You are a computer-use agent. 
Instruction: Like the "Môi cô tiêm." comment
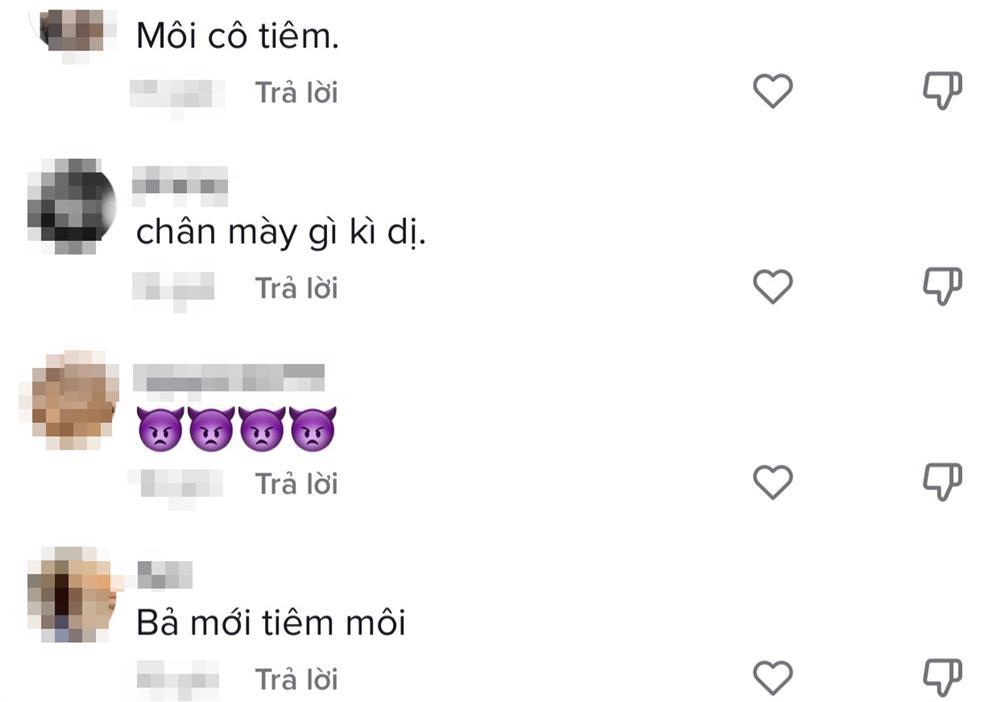point(772,92)
